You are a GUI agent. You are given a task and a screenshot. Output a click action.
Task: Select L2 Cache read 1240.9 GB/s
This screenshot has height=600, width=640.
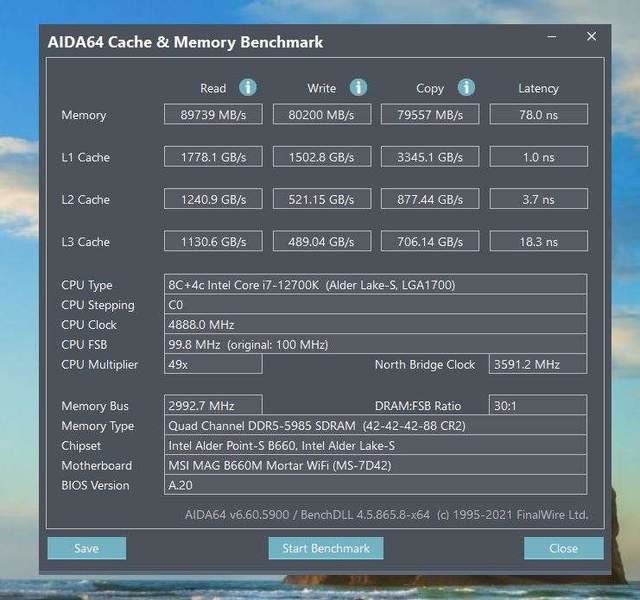coord(213,199)
